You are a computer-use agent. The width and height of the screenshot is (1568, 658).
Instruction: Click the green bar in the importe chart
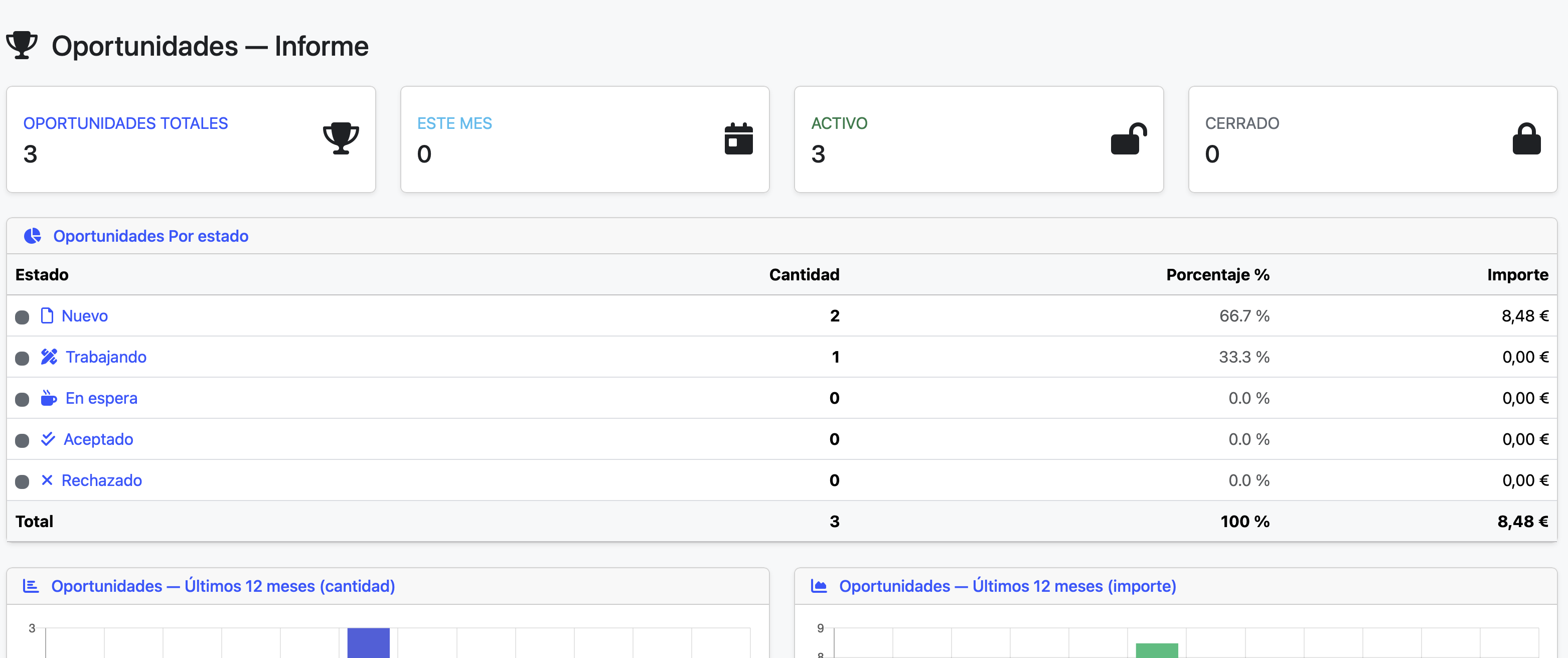tap(1157, 650)
